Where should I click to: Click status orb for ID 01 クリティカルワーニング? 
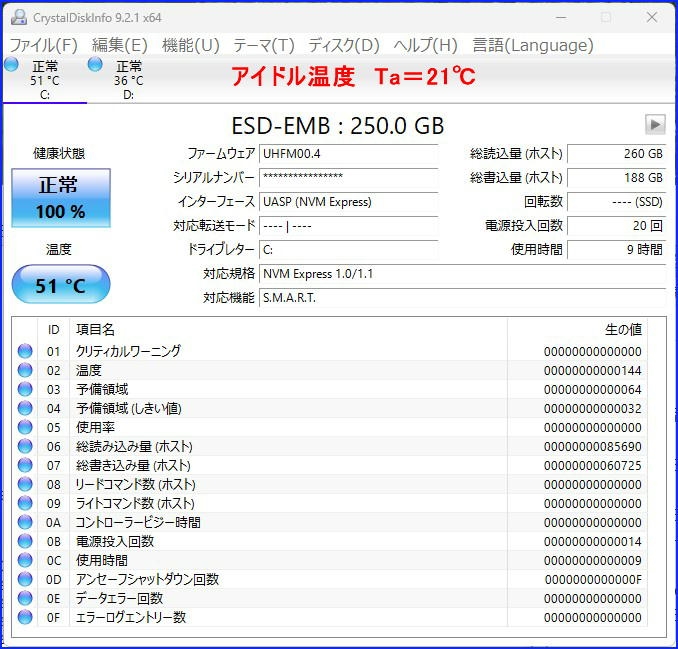pos(25,351)
